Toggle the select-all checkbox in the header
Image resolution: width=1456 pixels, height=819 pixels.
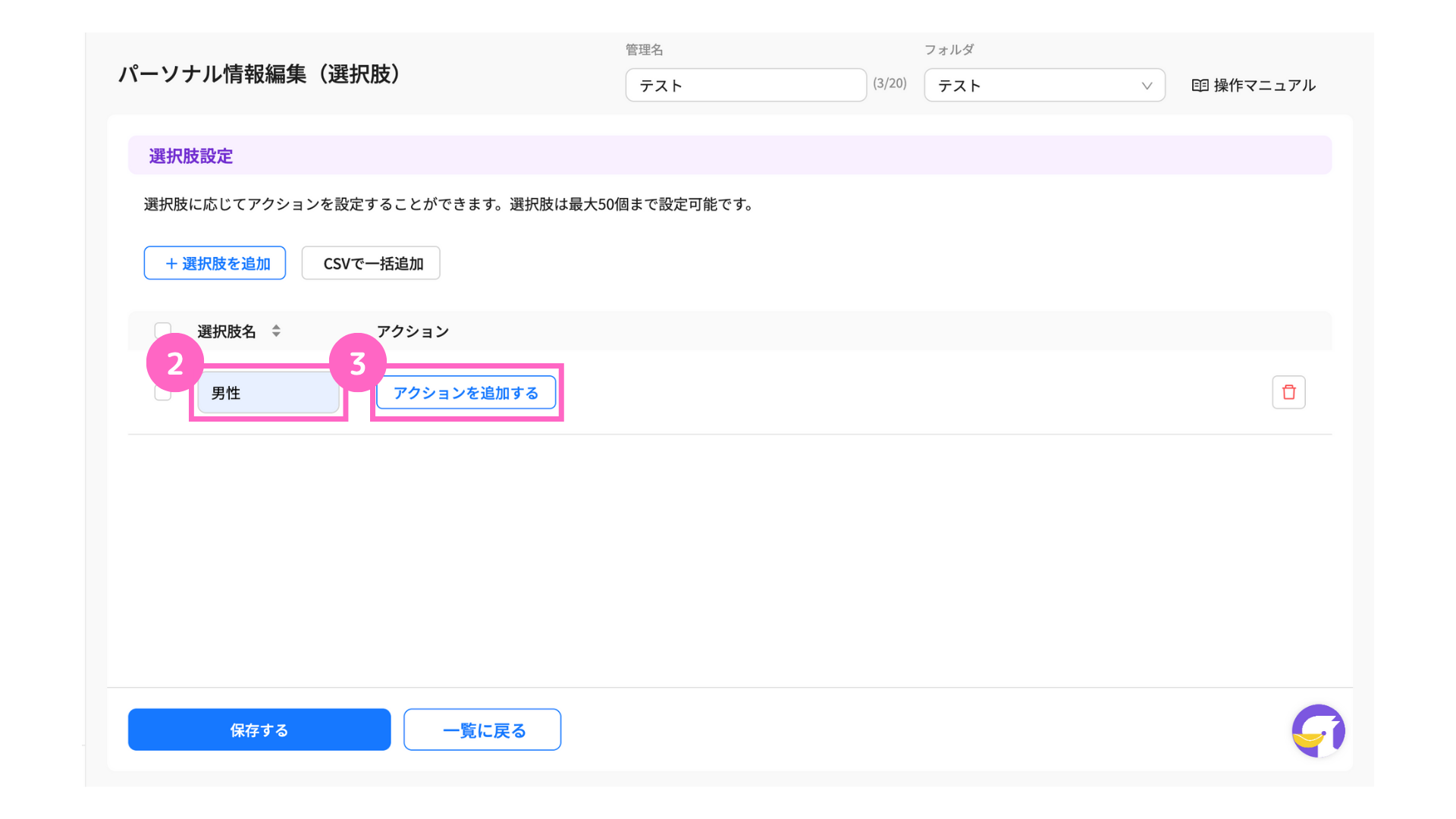(x=162, y=327)
